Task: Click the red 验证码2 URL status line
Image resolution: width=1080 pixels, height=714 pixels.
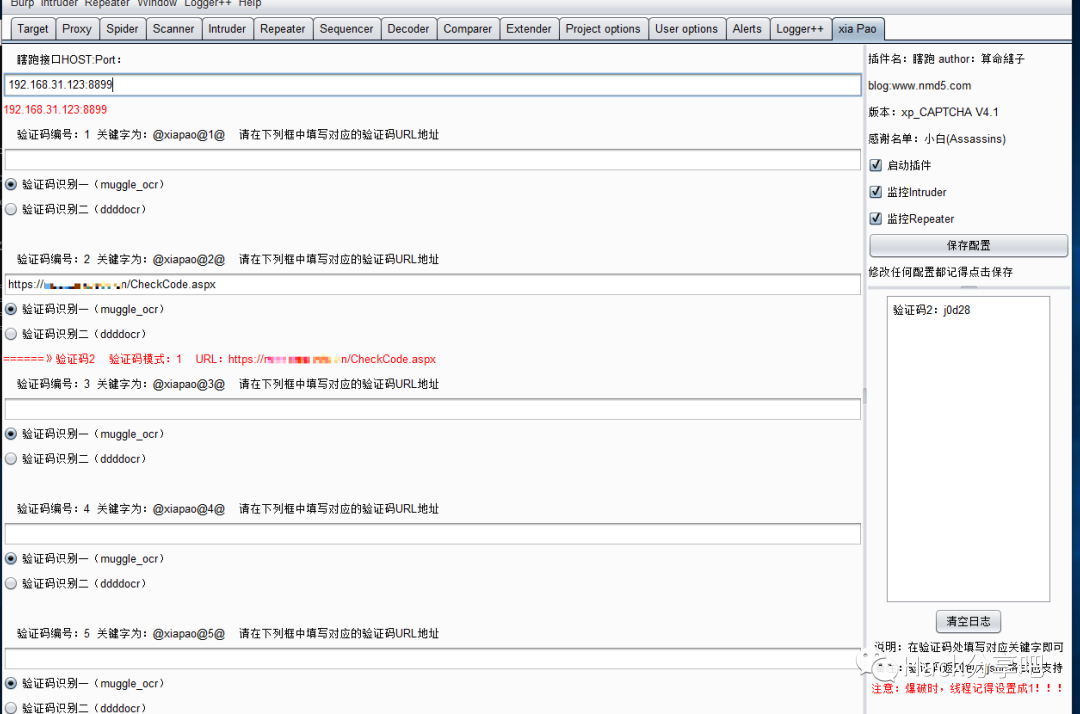Action: click(219, 359)
